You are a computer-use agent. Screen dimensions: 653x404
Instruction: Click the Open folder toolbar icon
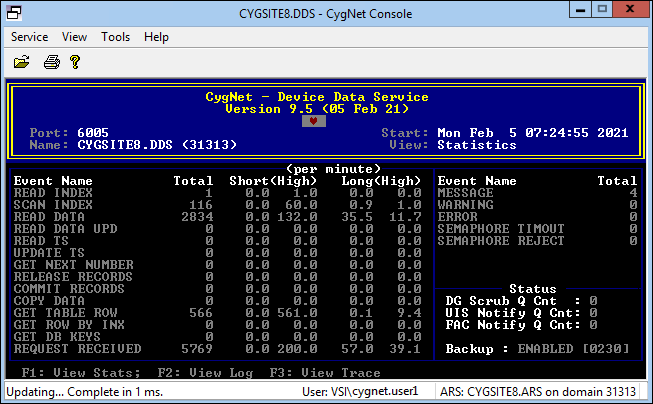(22, 62)
